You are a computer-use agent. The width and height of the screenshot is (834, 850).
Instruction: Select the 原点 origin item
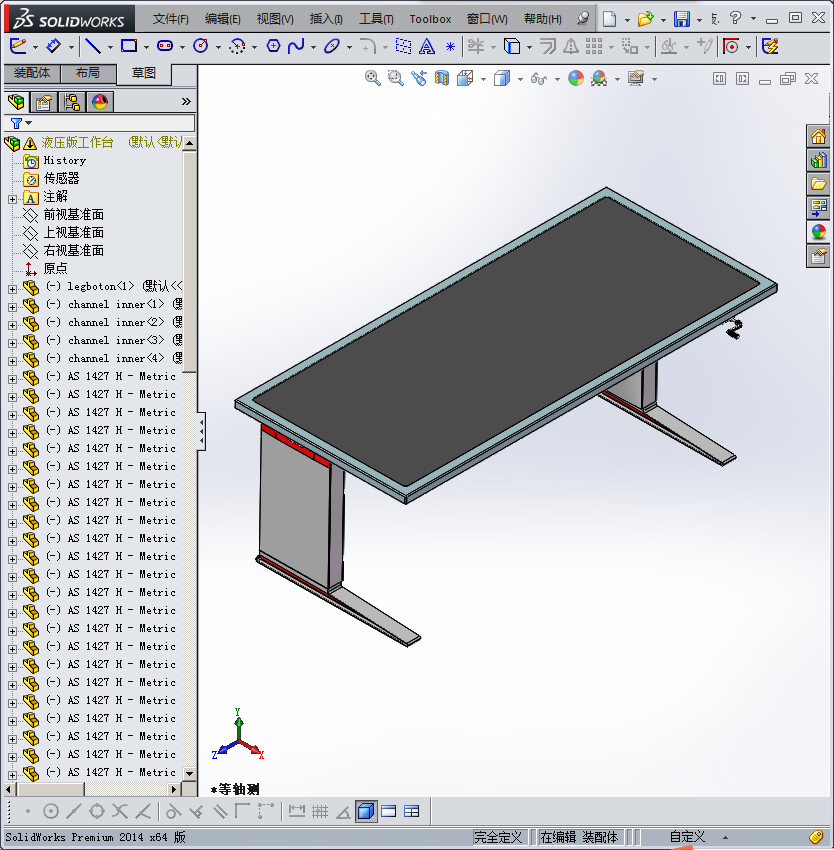(x=55, y=268)
